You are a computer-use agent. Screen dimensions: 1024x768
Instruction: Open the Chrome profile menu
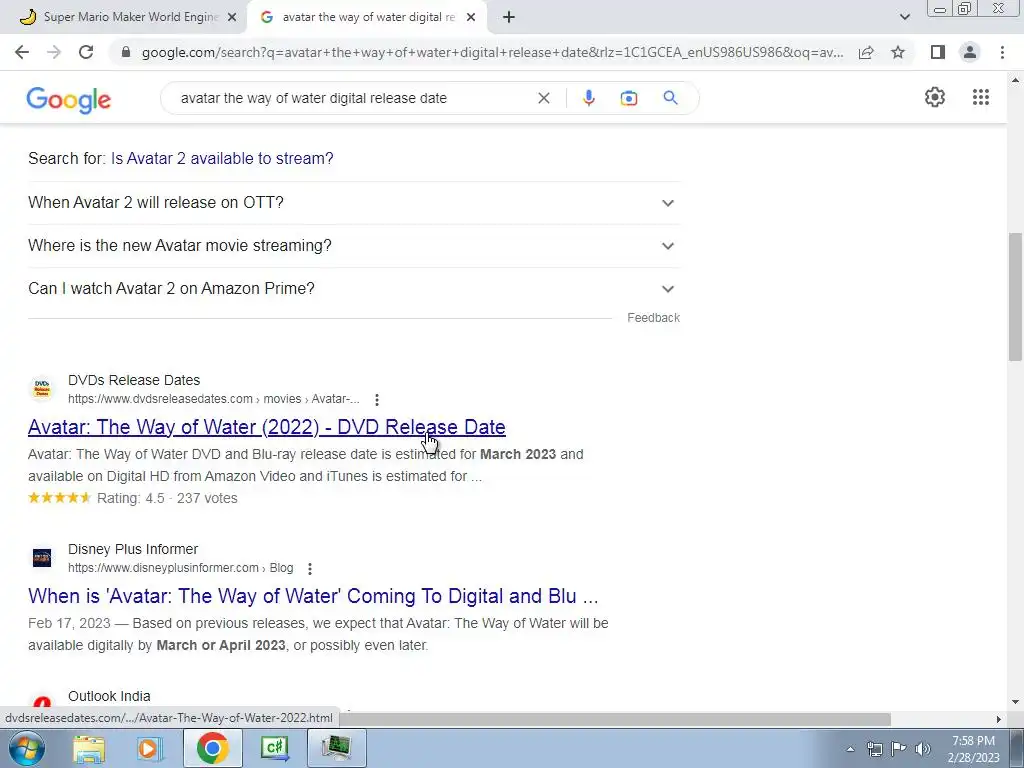click(x=970, y=52)
